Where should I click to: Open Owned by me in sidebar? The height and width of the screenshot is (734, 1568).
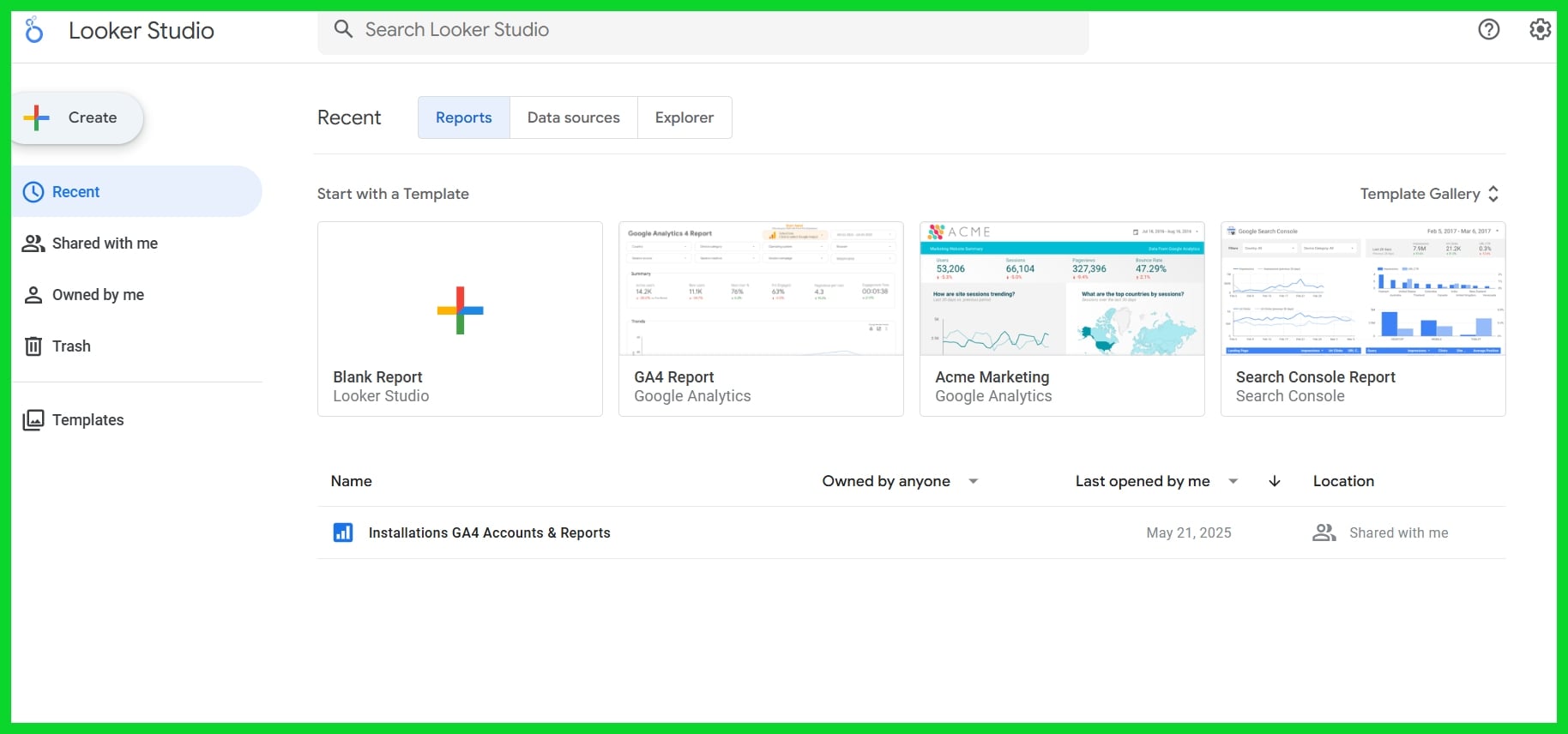[137, 295]
